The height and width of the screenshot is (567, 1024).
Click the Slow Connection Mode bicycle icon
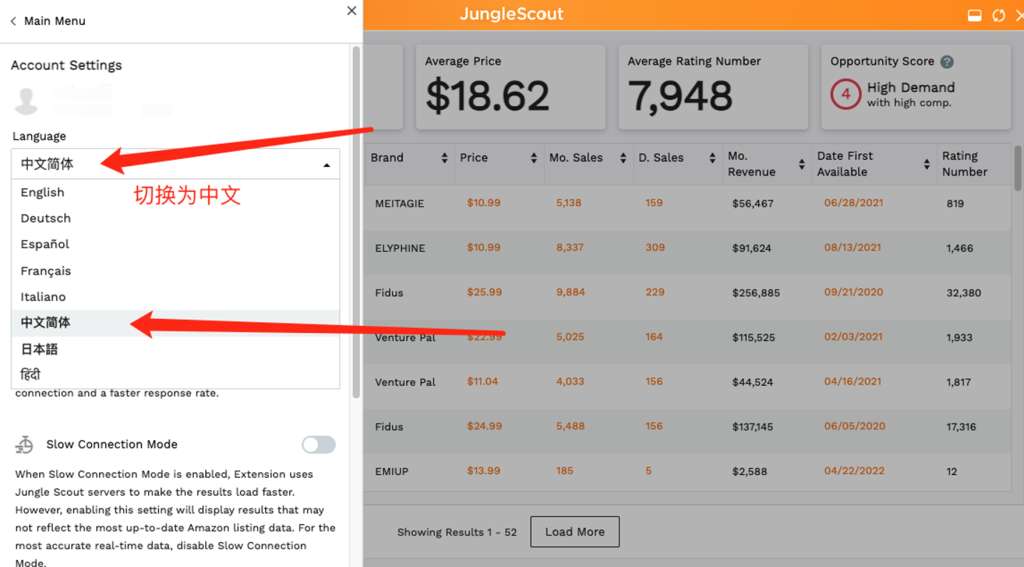coord(24,445)
